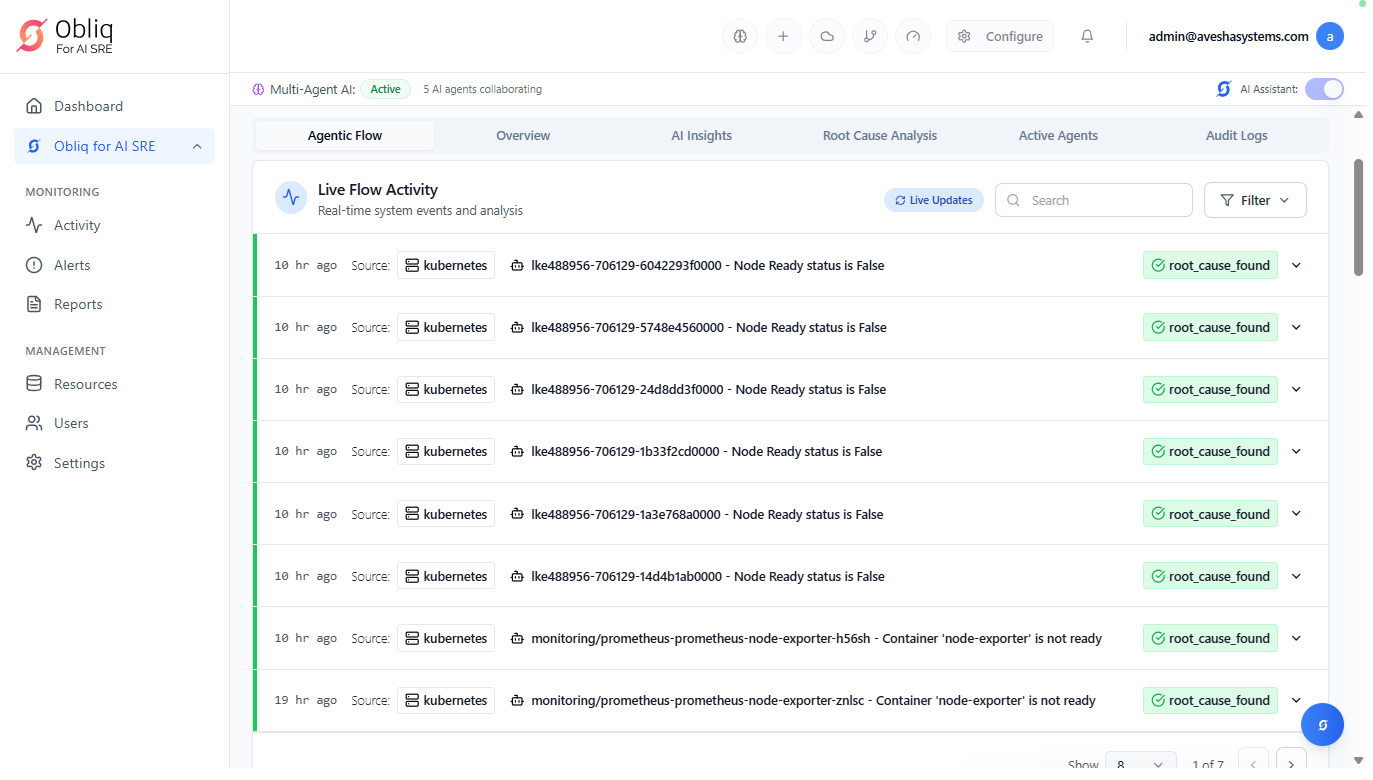
Task: Click the user avatar 'a'
Action: 1330,36
